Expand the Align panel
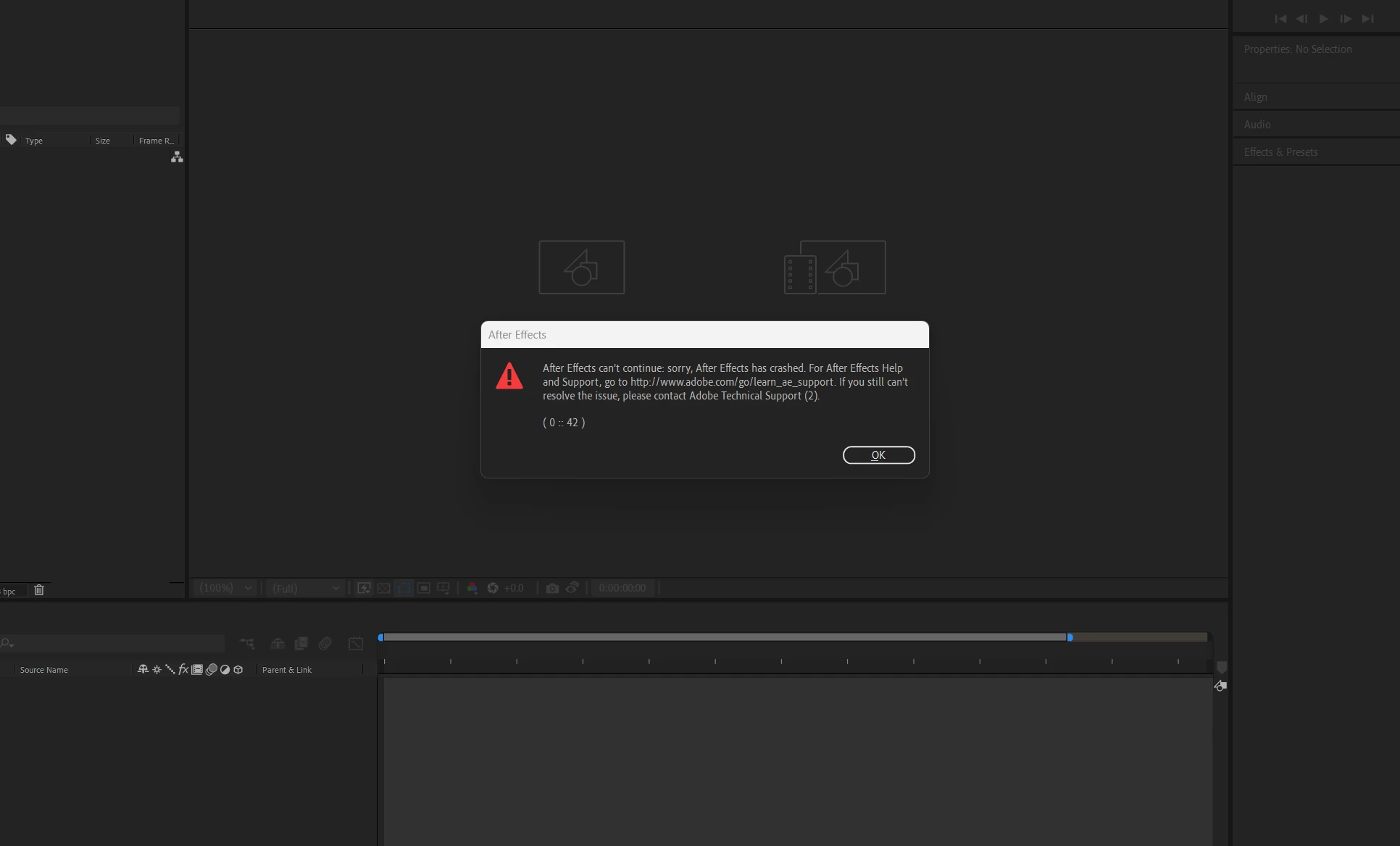 1255,97
